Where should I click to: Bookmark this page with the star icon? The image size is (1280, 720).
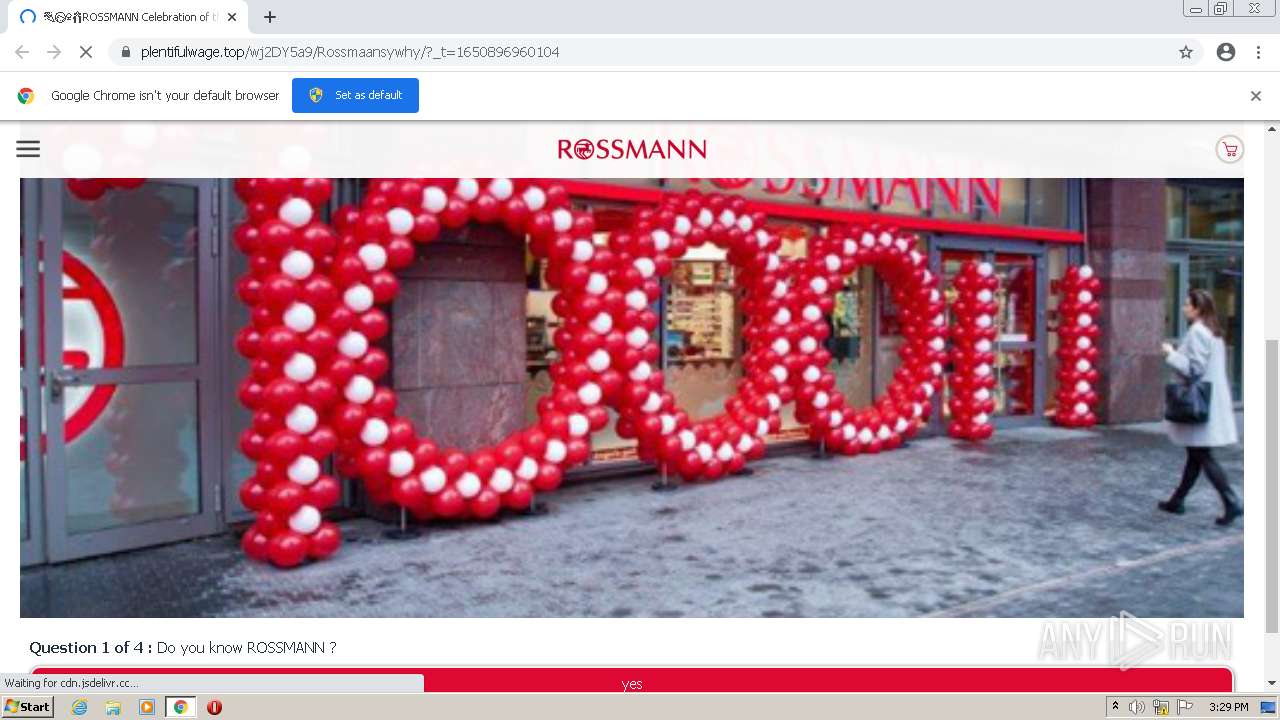(x=1186, y=52)
